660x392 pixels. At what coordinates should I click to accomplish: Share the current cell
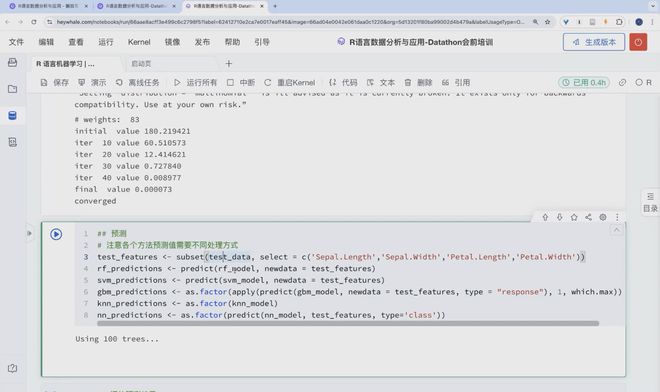tap(588, 217)
